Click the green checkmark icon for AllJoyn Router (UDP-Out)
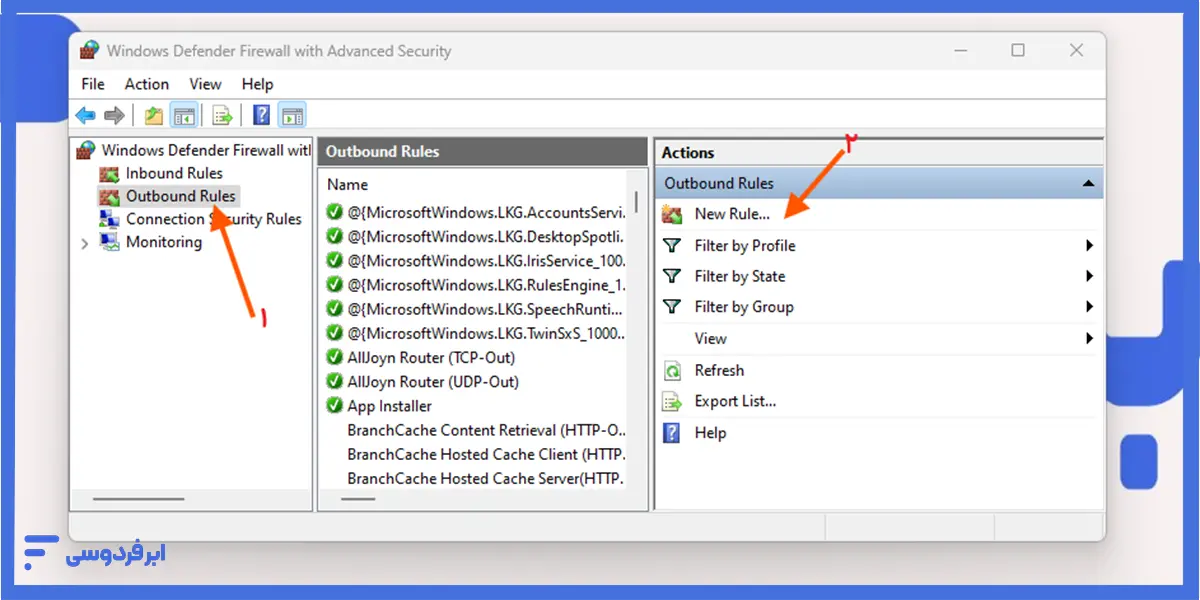The width and height of the screenshot is (1200, 600). (335, 381)
